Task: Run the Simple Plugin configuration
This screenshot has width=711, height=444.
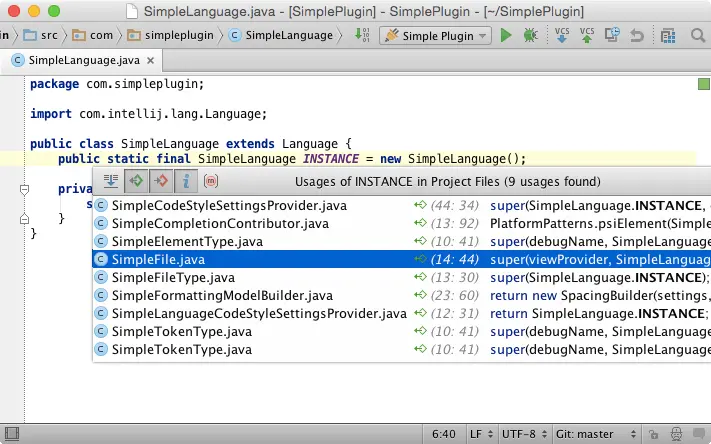Action: click(x=506, y=35)
